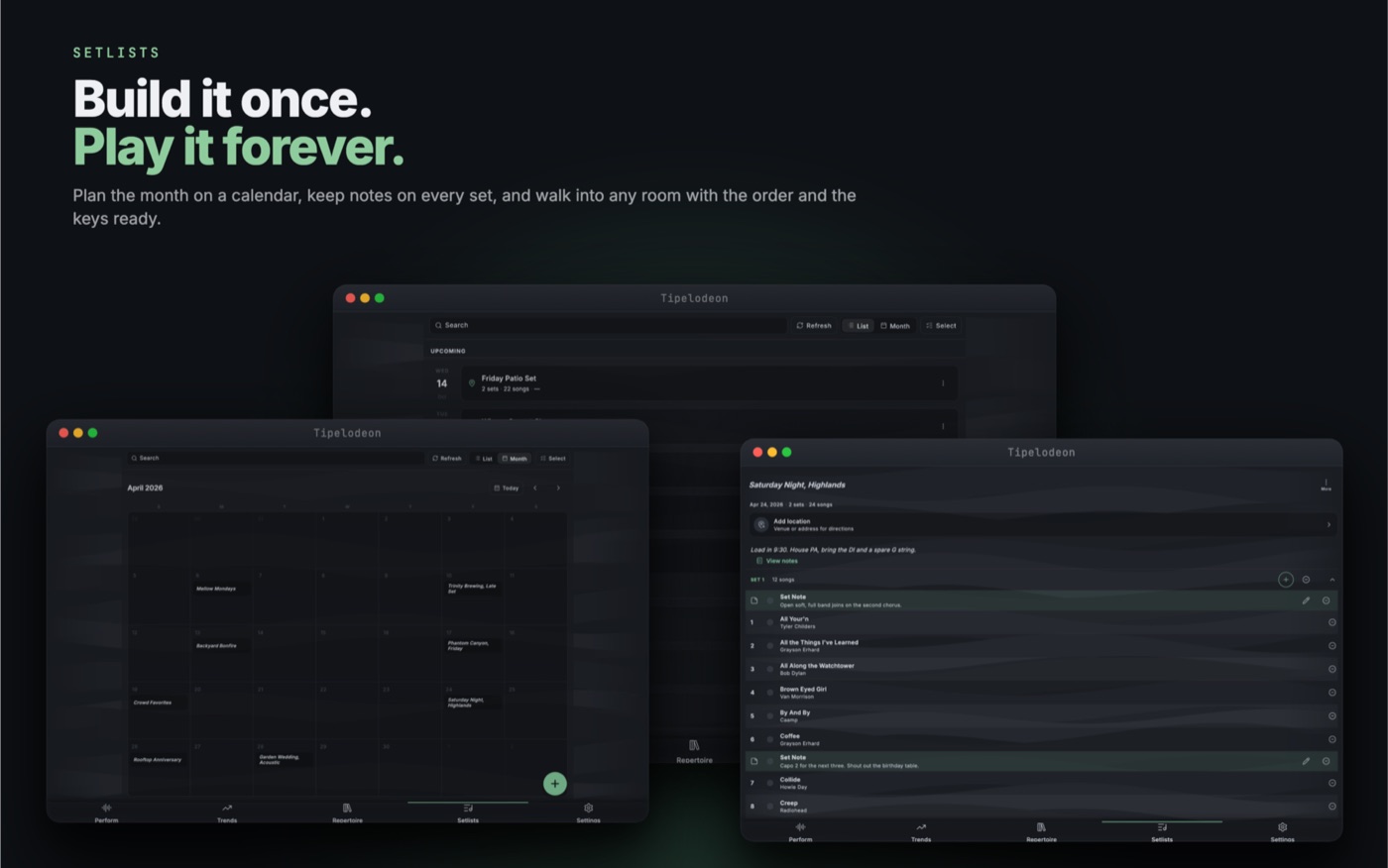Toggle the circle beside Collide
The image size is (1388, 868).
click(770, 783)
